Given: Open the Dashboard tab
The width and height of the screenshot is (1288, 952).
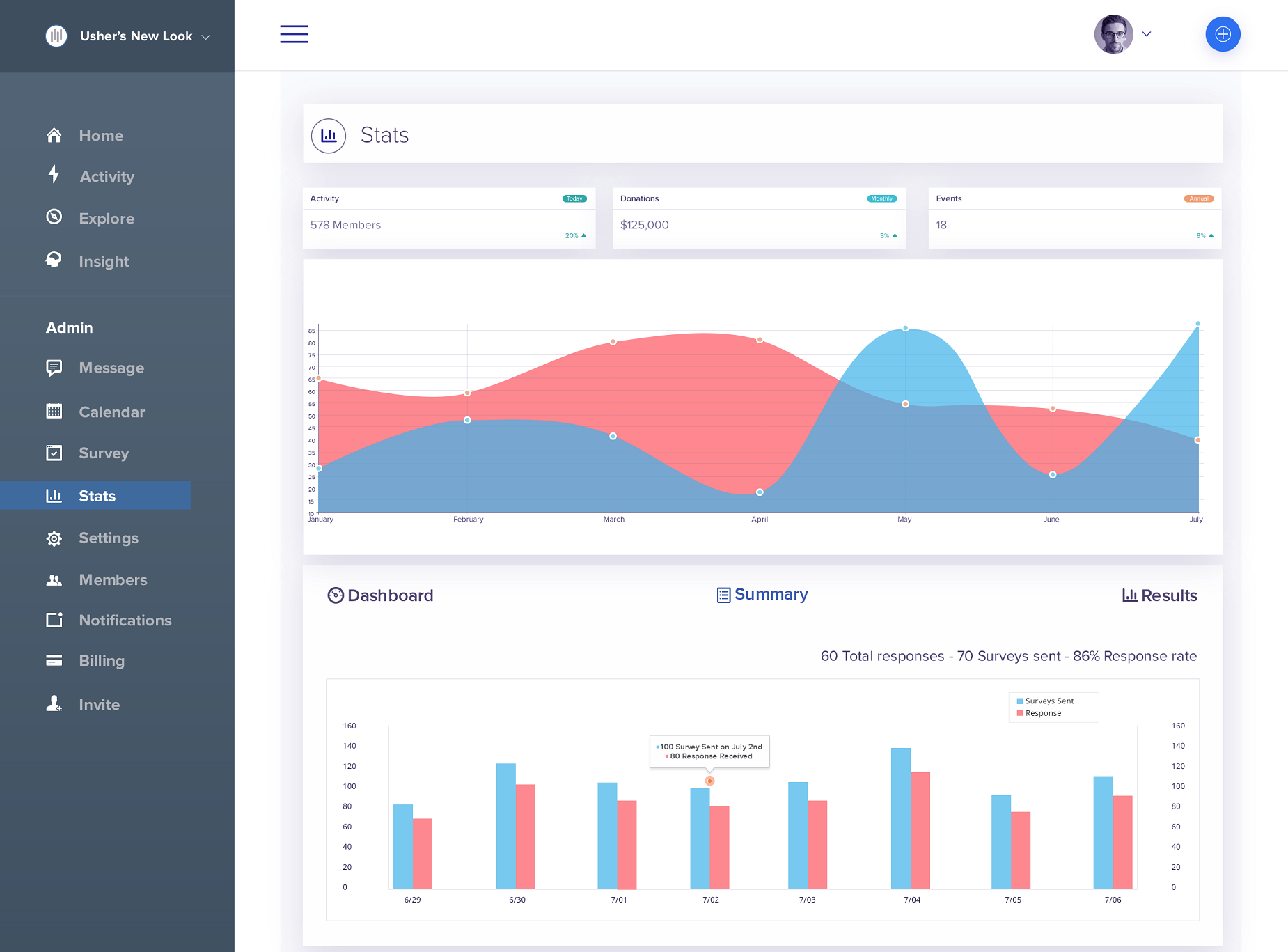Looking at the screenshot, I should [380, 595].
